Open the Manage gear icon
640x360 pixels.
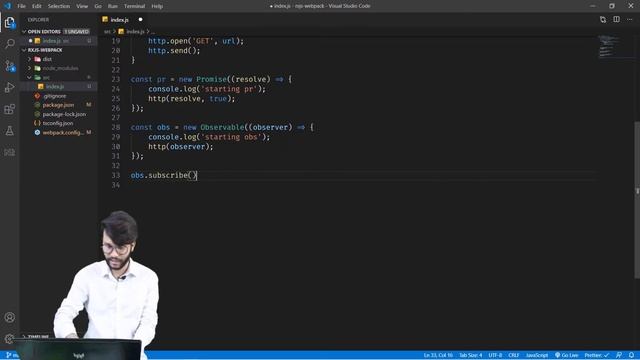point(10,339)
